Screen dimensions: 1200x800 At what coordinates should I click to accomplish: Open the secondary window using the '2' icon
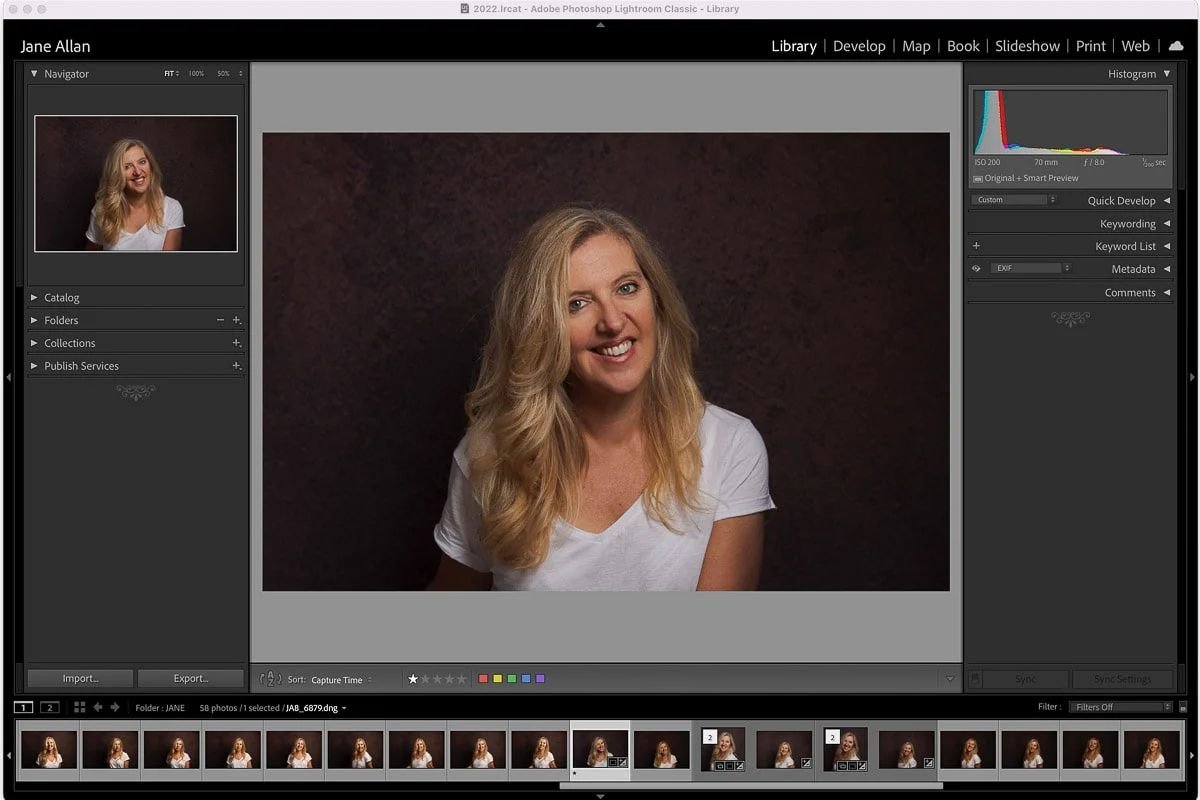[49, 707]
